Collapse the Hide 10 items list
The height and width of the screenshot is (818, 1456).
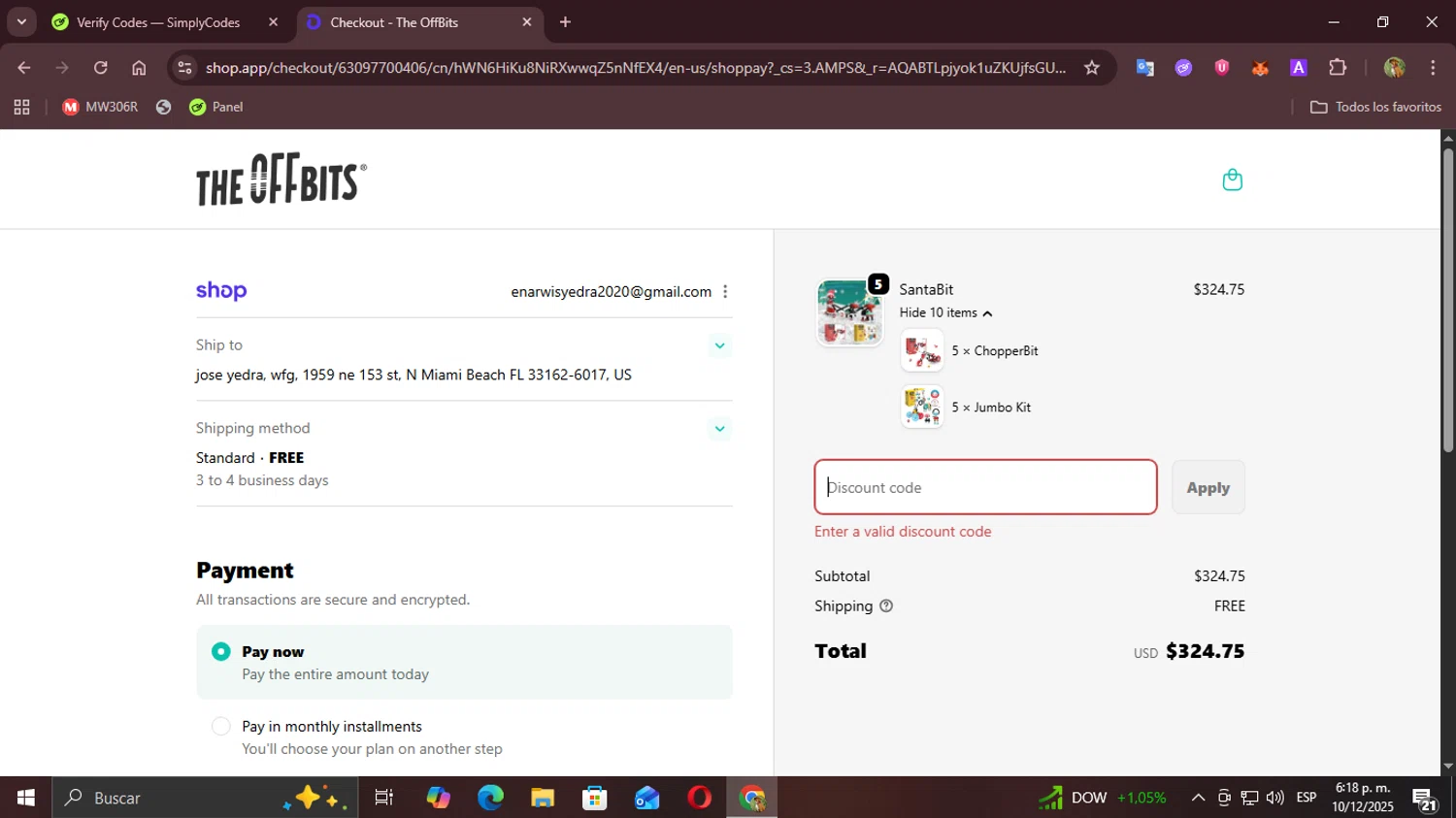[945, 312]
